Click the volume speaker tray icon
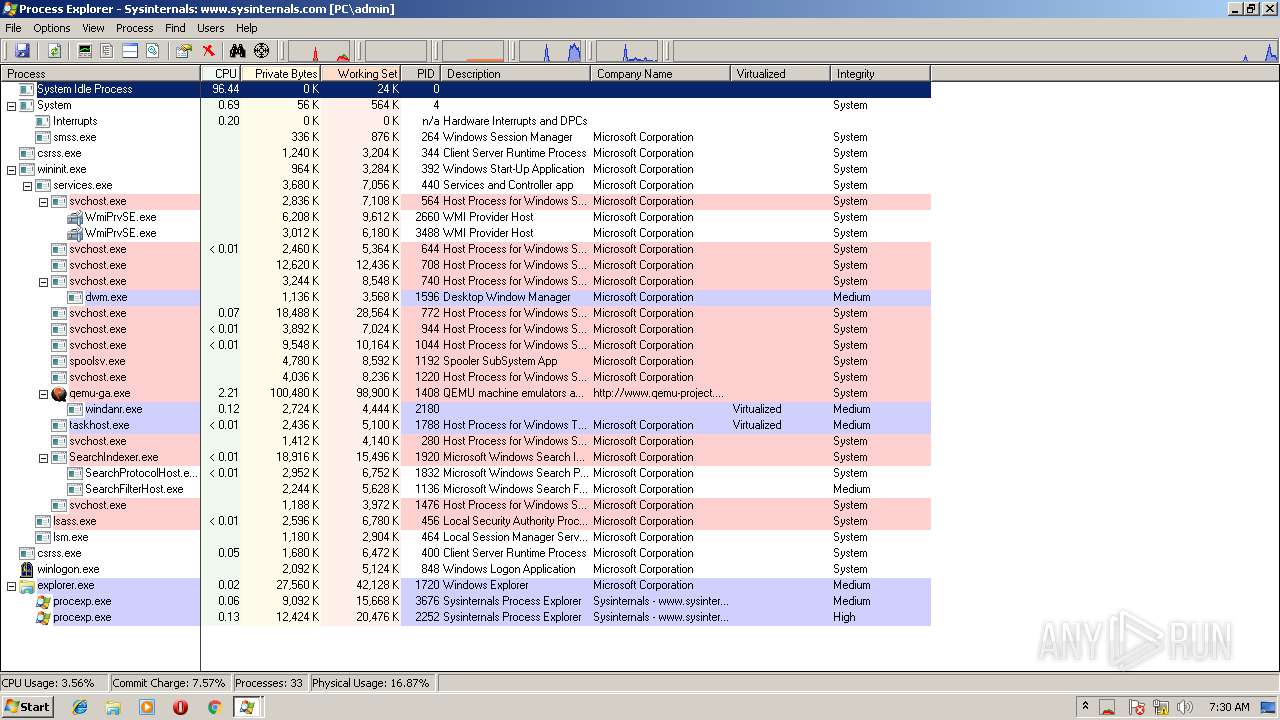This screenshot has height=720, width=1280. (1185, 707)
